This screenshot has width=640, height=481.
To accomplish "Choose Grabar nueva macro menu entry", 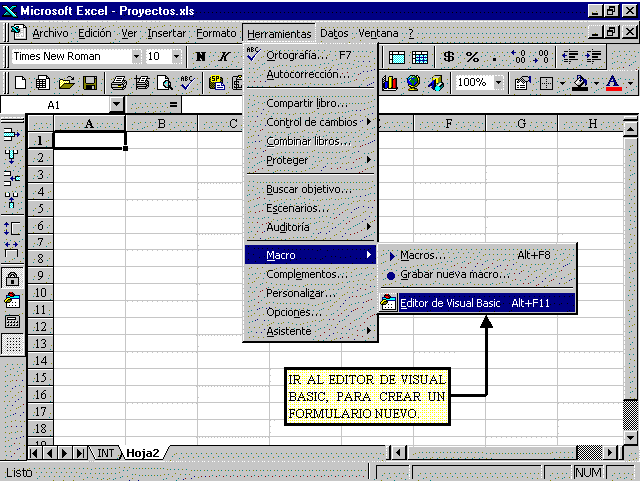I will tap(478, 274).
